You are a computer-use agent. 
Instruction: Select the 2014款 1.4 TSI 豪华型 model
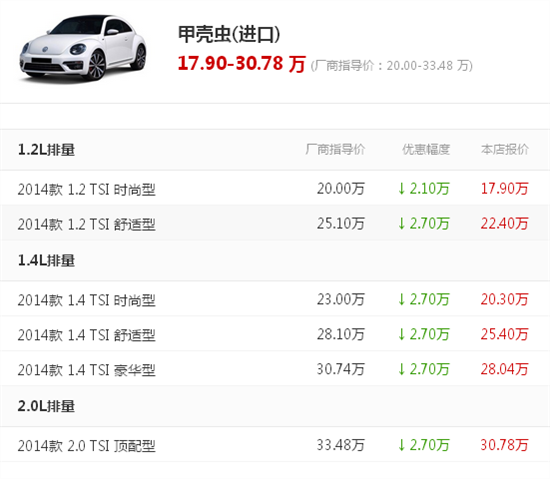point(87,370)
